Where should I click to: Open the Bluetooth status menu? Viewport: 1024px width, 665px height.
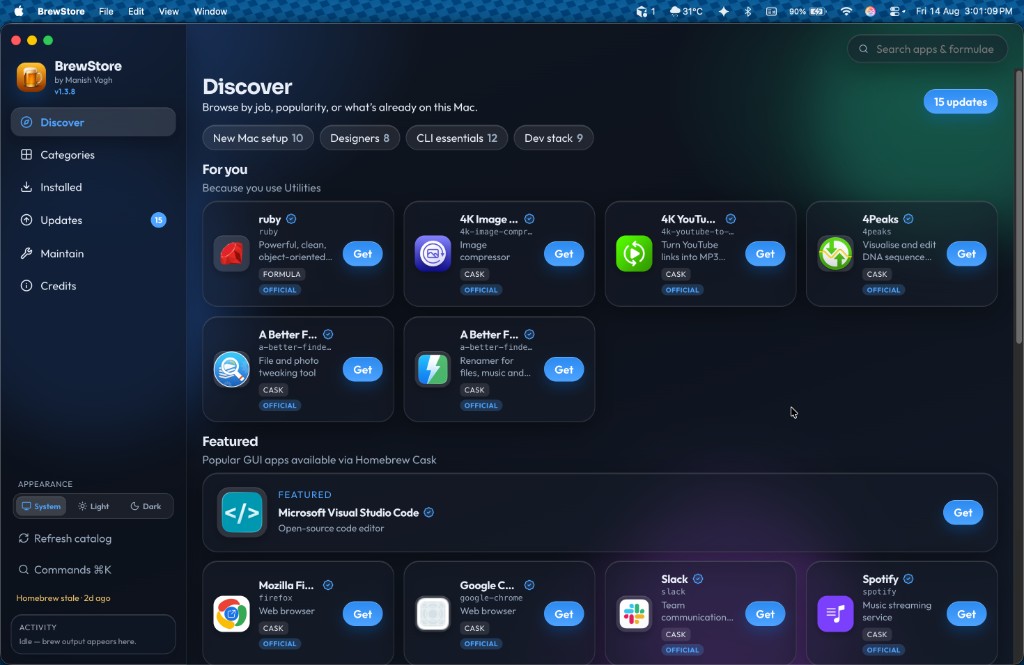(x=748, y=11)
